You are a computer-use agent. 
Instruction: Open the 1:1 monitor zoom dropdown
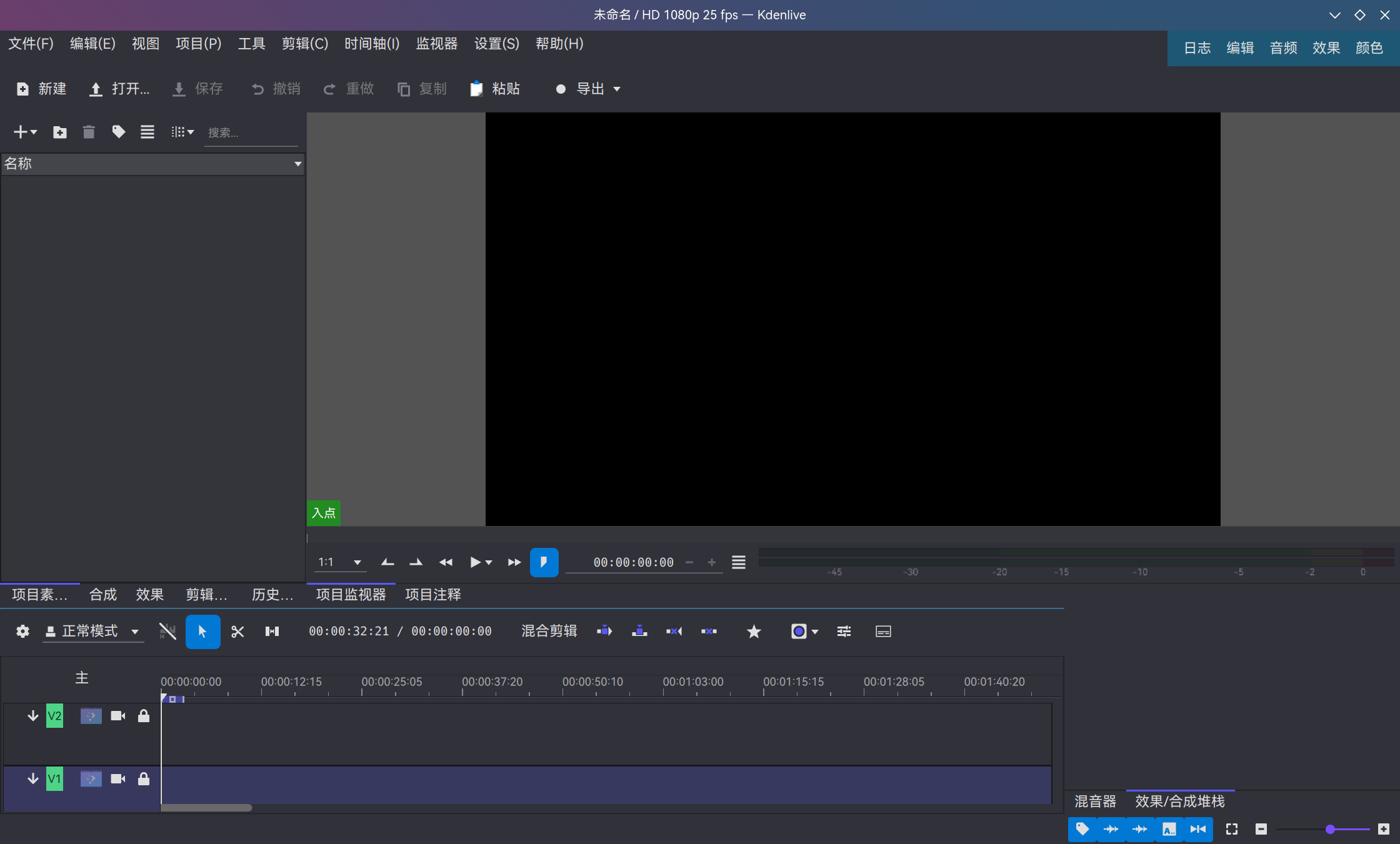coord(339,562)
